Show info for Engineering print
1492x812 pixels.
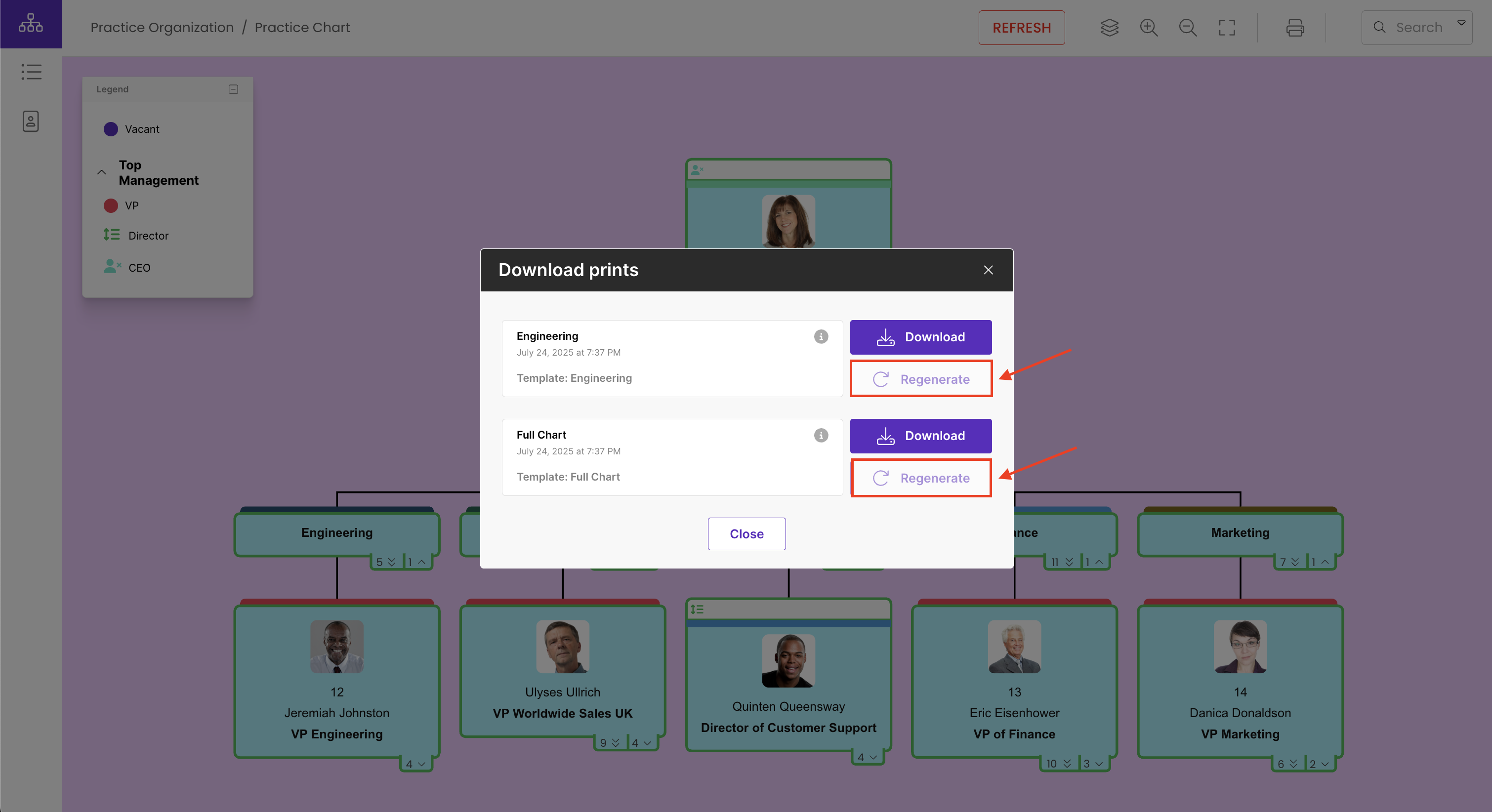click(821, 336)
